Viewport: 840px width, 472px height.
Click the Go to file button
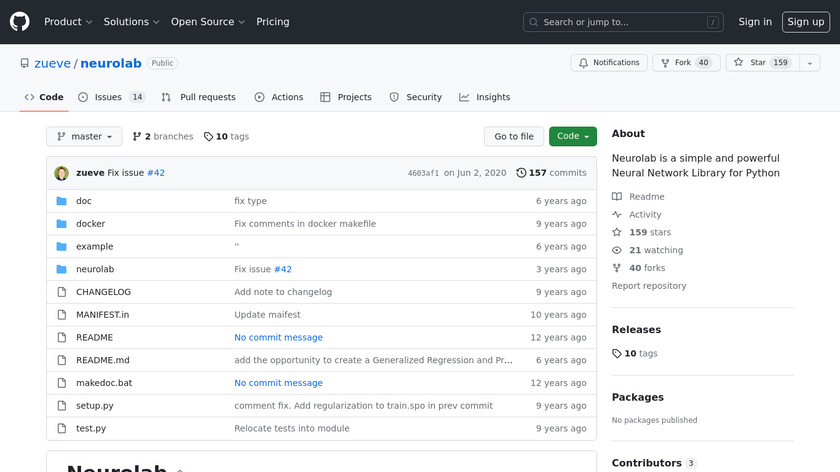point(514,137)
